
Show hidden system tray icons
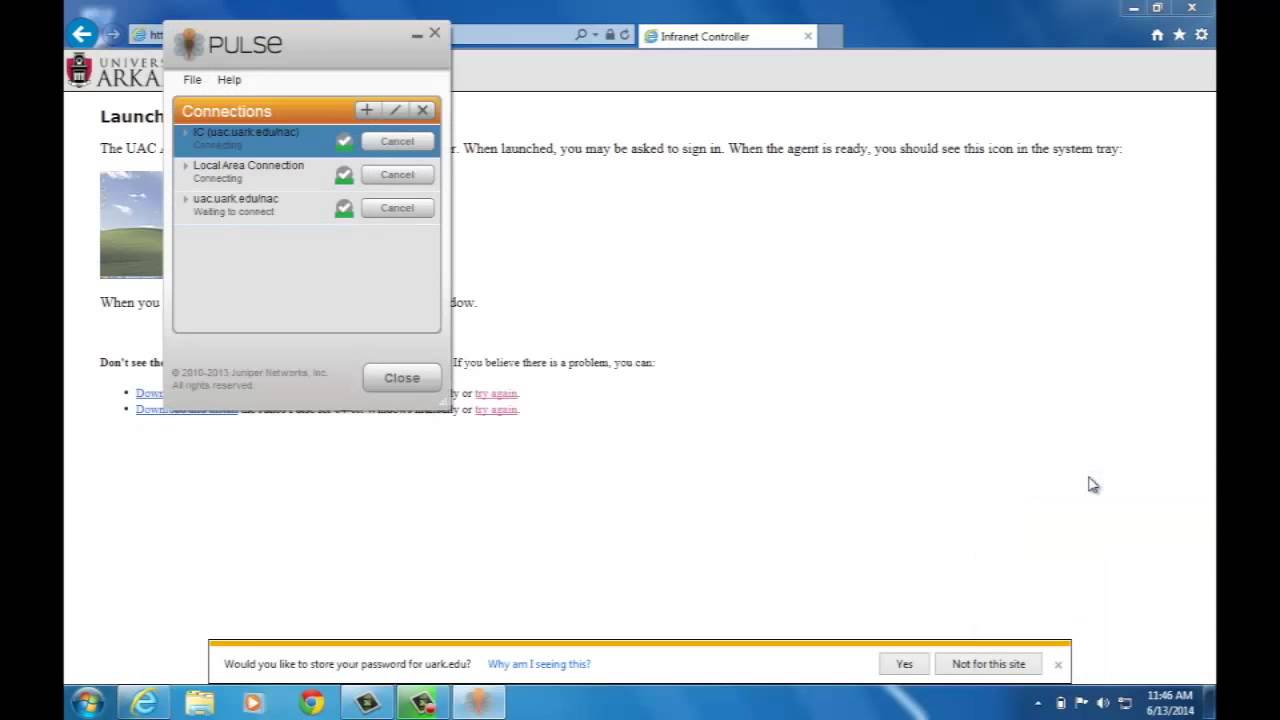[x=1037, y=703]
